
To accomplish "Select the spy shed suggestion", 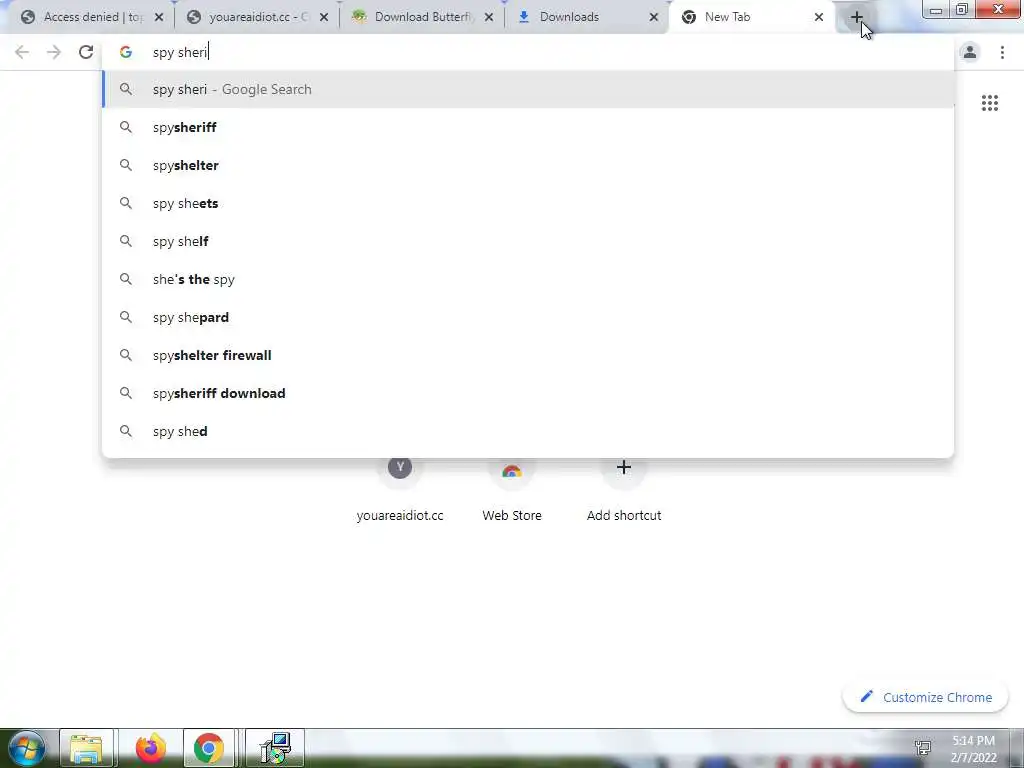I will pyautogui.click(x=528, y=431).
